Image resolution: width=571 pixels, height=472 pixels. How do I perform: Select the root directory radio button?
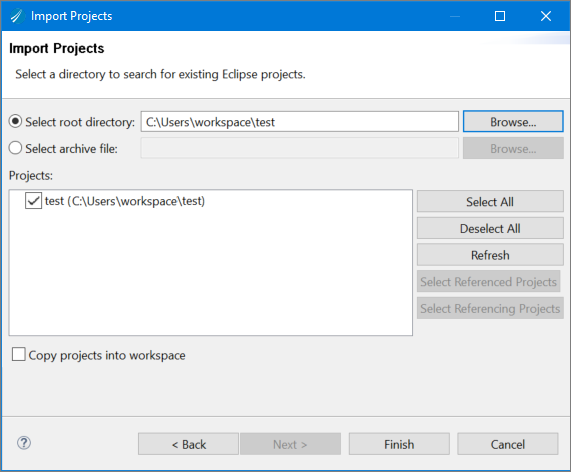pos(15,122)
